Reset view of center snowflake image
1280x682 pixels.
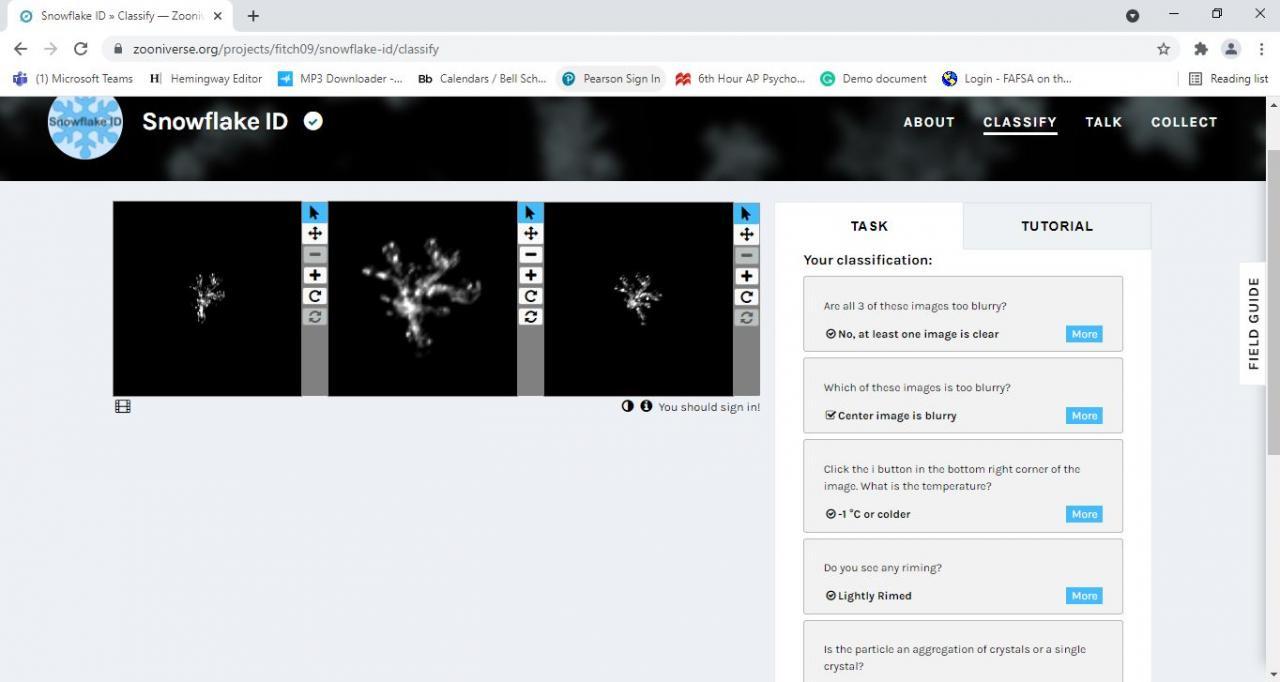(530, 316)
